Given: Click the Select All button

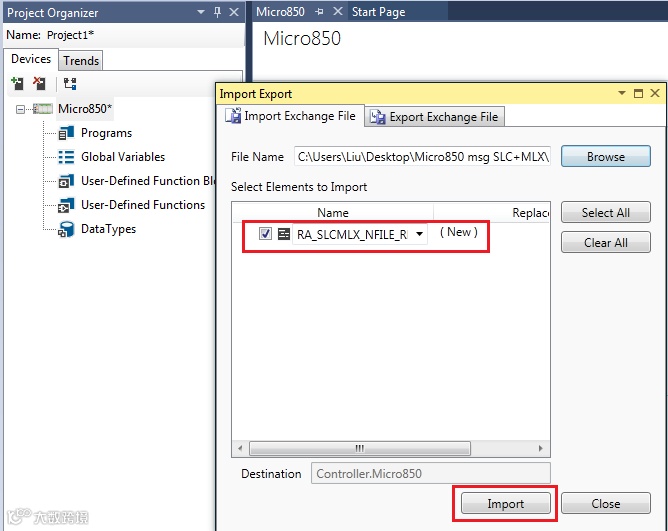Looking at the screenshot, I should tap(605, 212).
